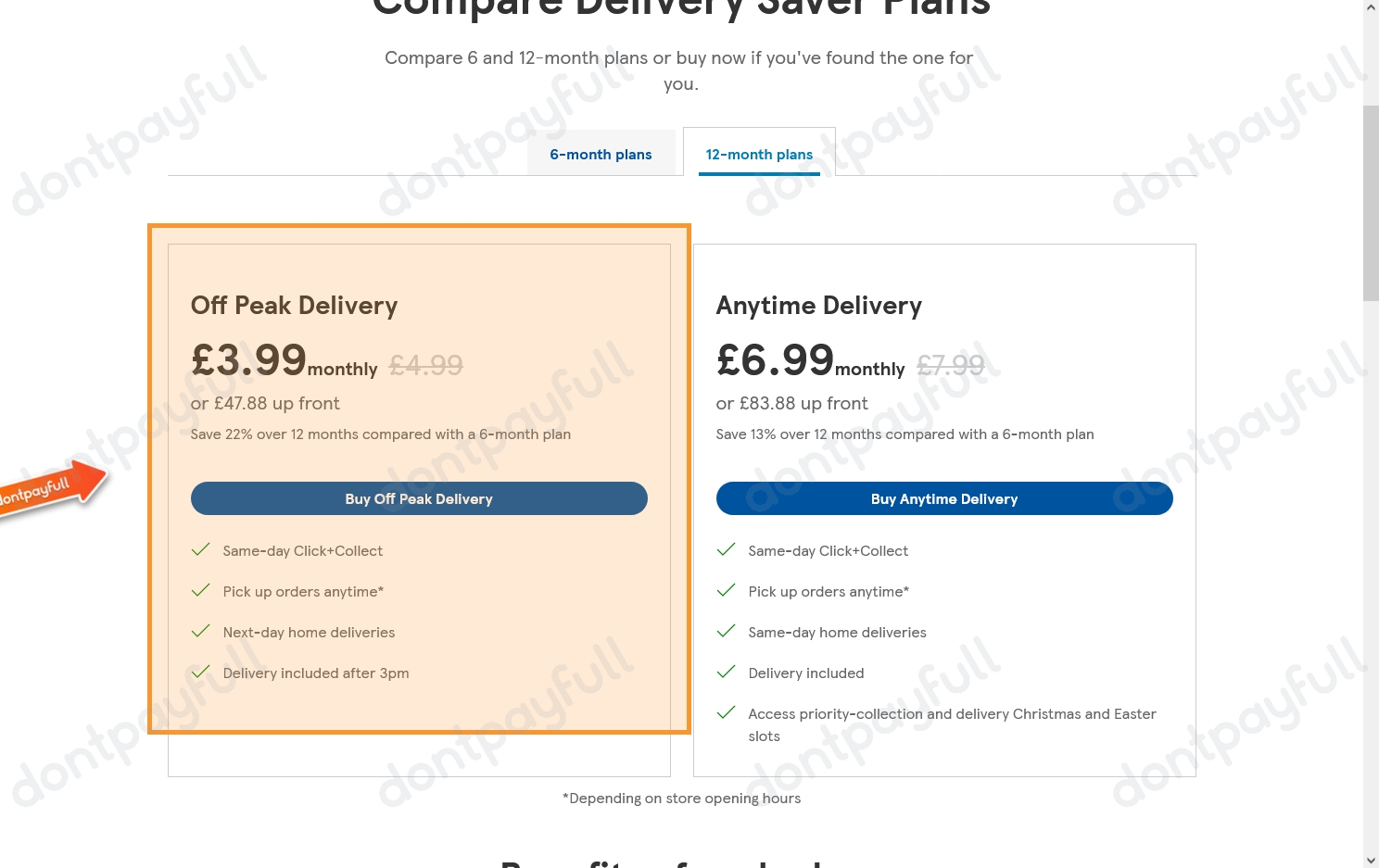The width and height of the screenshot is (1379, 868).
Task: Click the scrollbar up arrow
Action: [1370, 6]
